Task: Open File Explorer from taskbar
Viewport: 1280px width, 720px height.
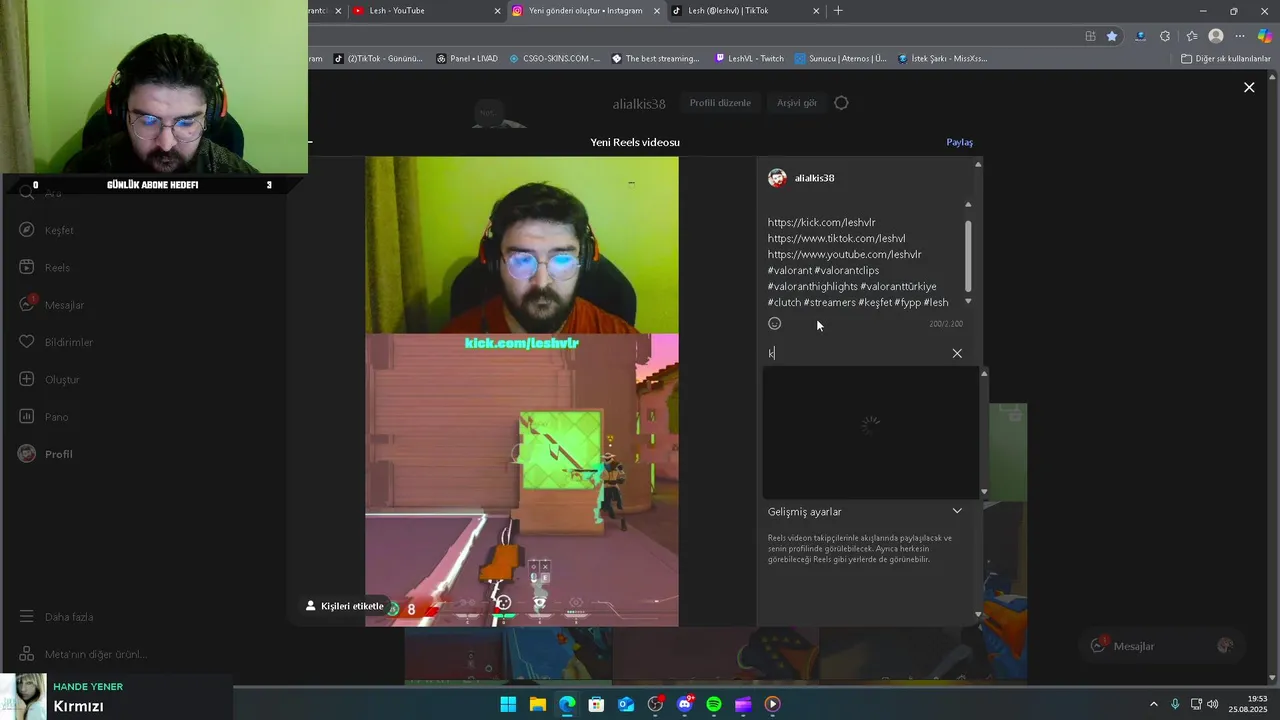Action: (x=537, y=704)
